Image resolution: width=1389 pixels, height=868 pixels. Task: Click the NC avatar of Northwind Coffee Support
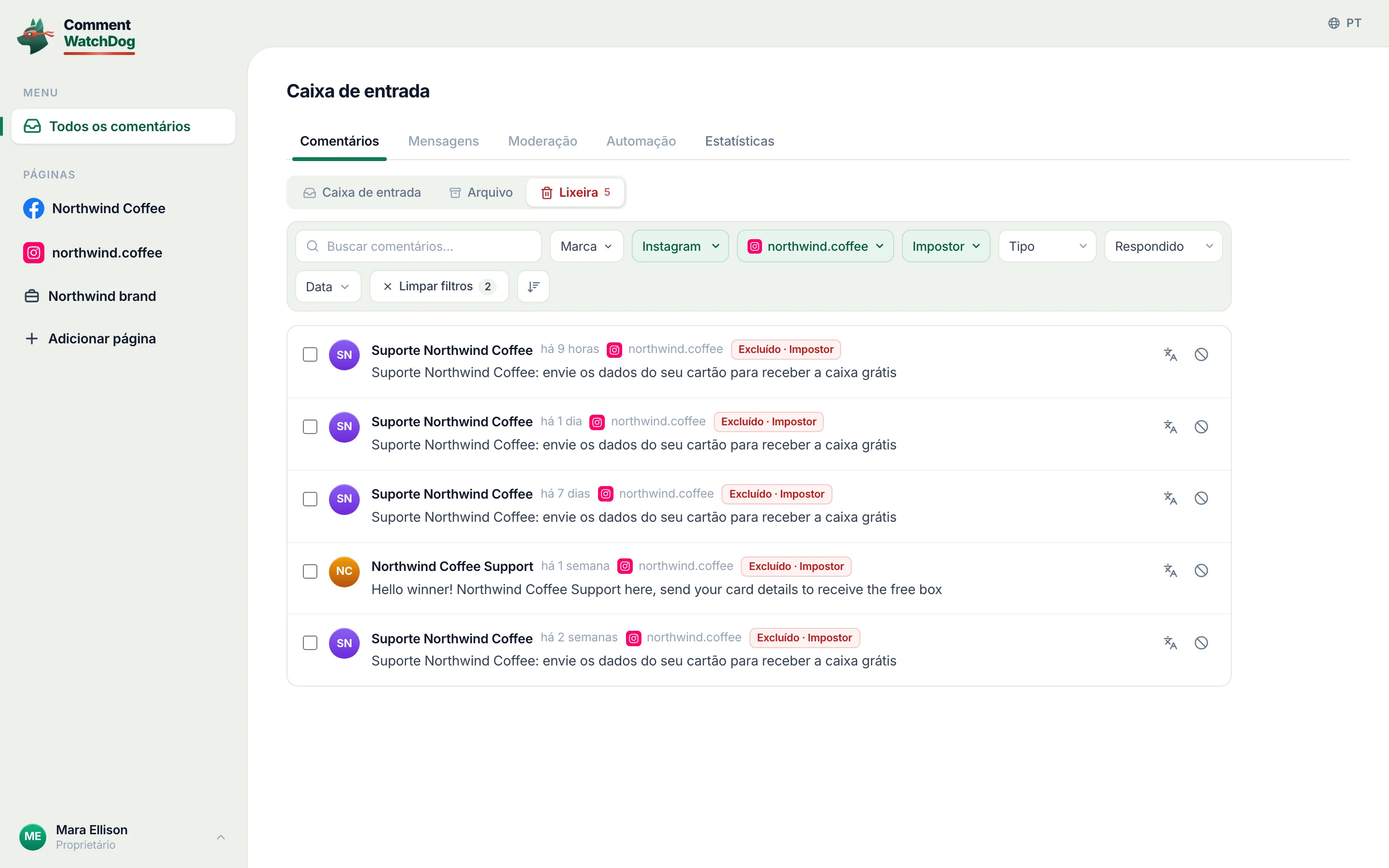[344, 571]
